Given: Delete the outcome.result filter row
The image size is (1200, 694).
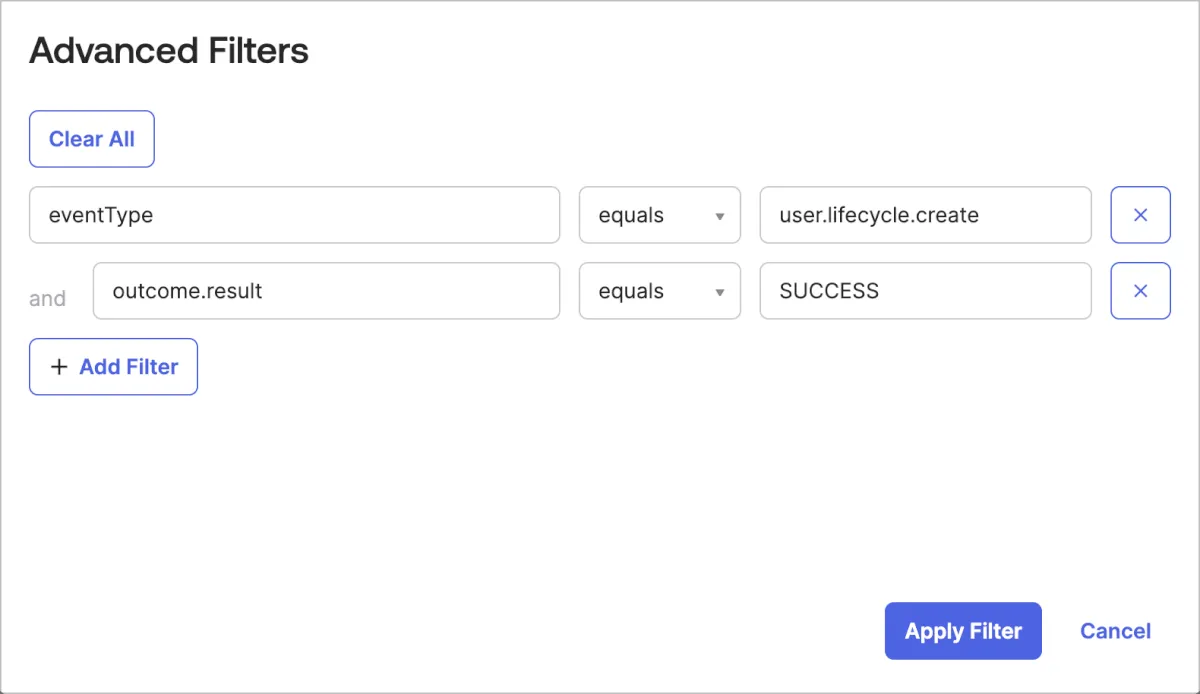Looking at the screenshot, I should (1140, 291).
